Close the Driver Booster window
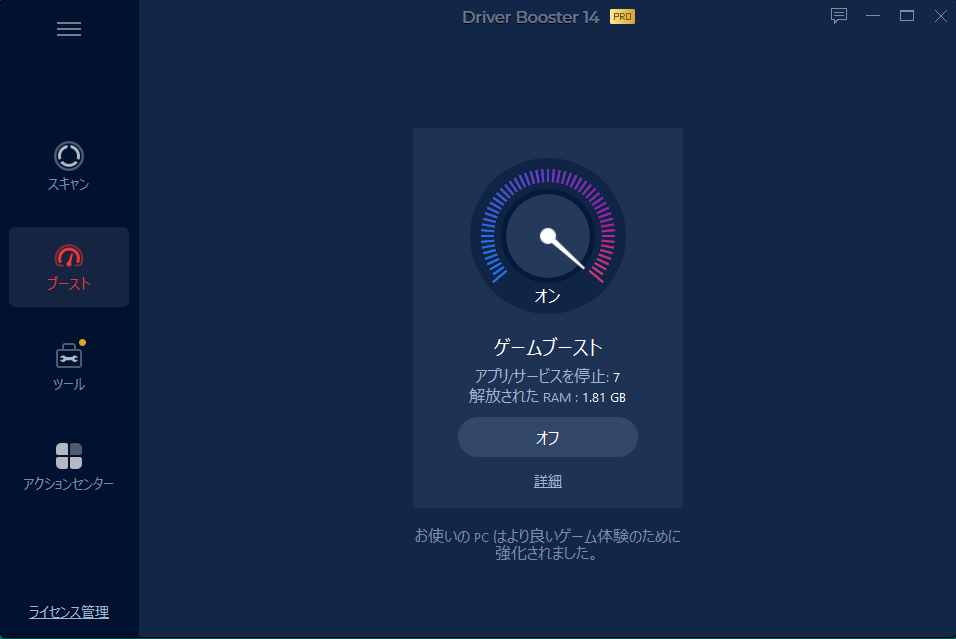956x639 pixels. [941, 16]
